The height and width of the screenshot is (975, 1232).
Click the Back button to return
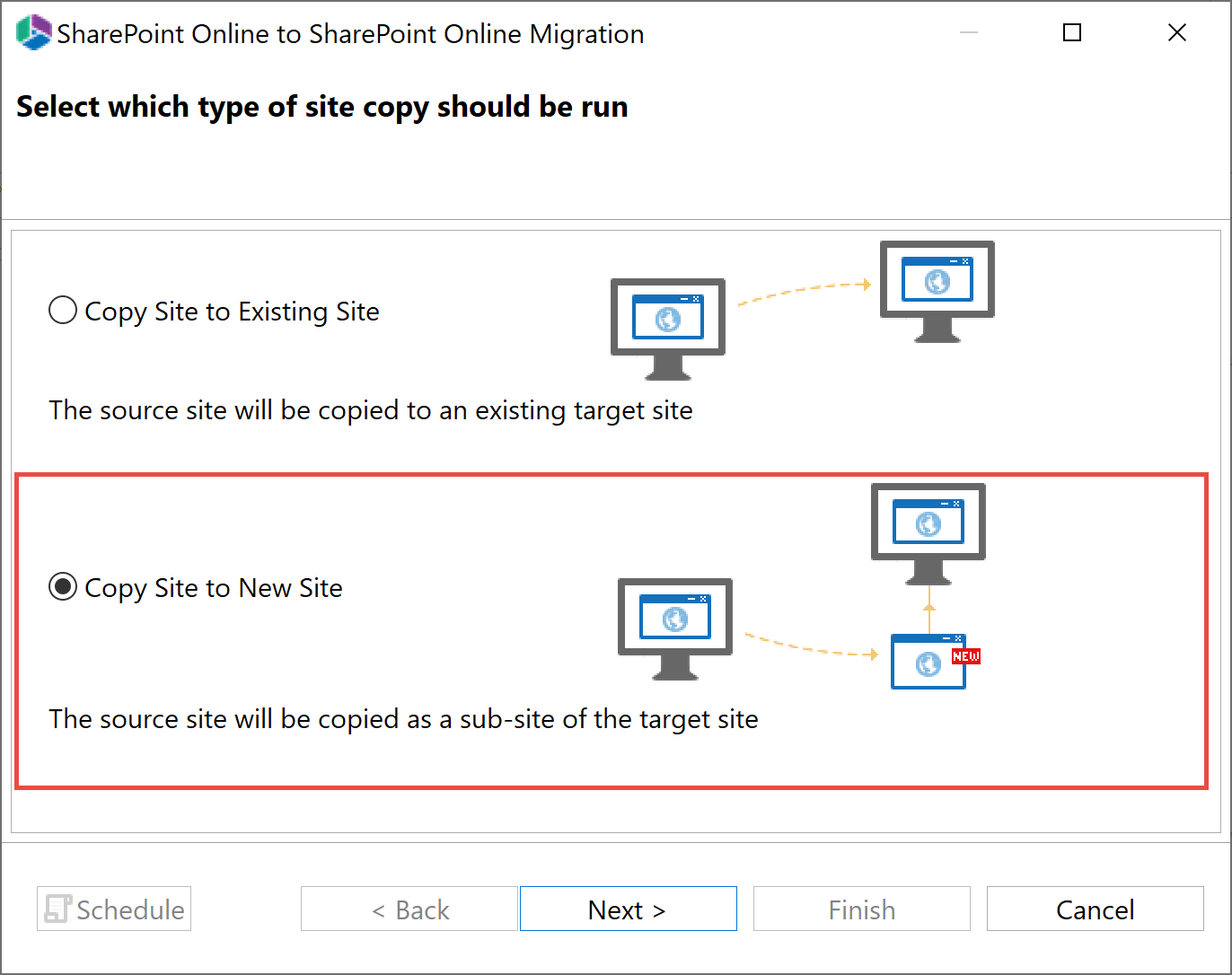[x=409, y=909]
